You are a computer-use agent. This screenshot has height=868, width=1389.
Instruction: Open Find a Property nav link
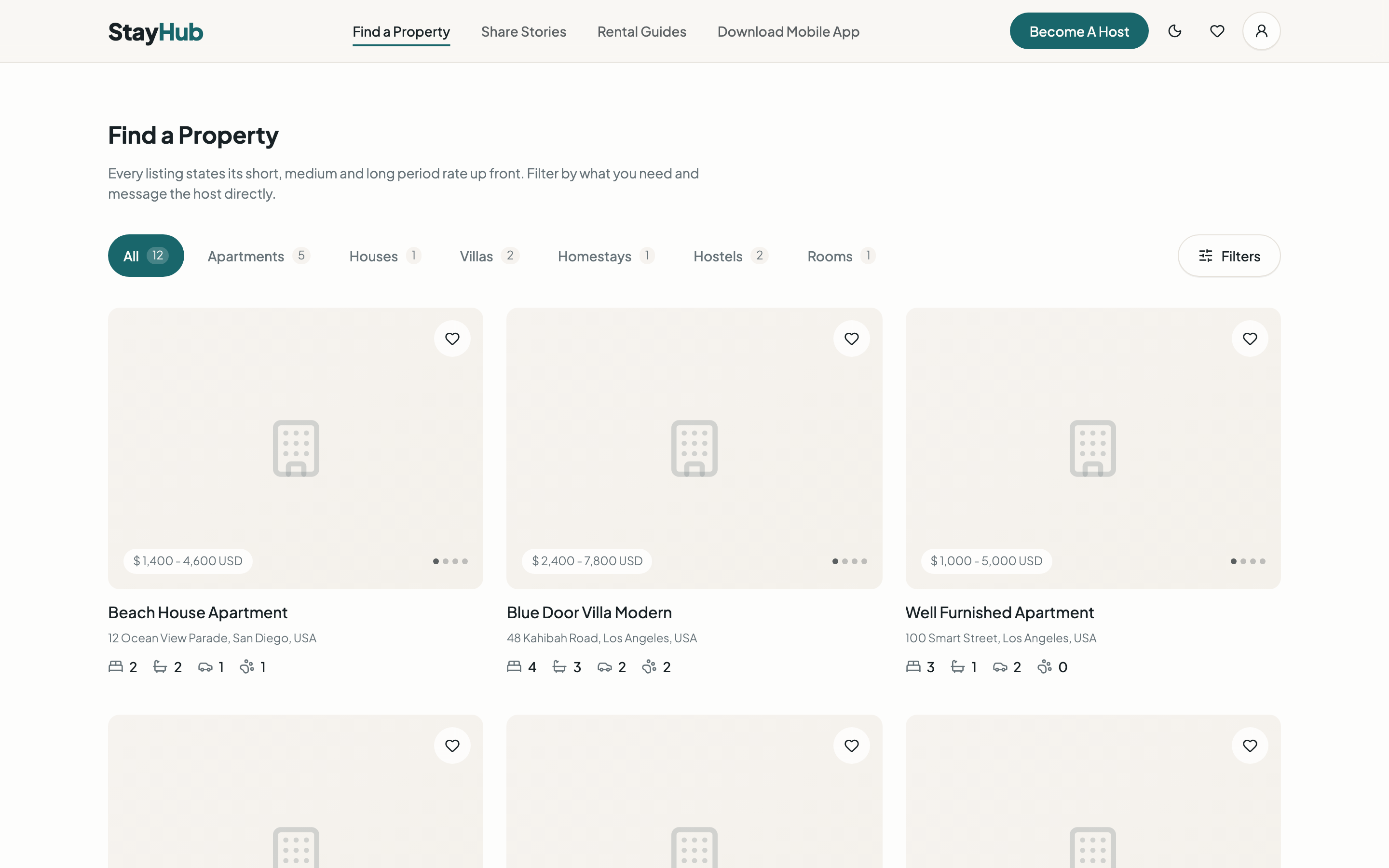401,31
